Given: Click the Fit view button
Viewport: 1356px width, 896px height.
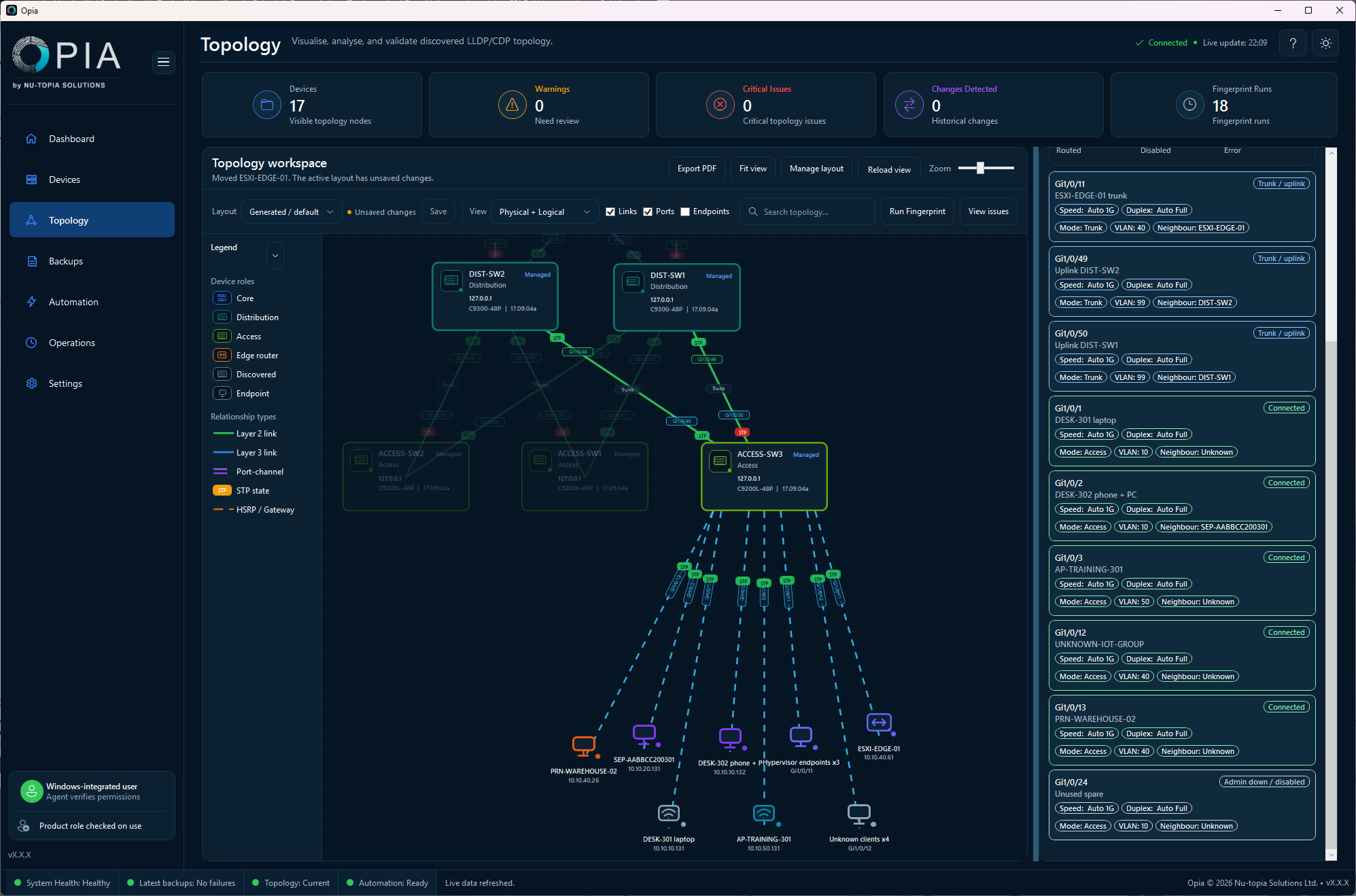Looking at the screenshot, I should tap(753, 169).
